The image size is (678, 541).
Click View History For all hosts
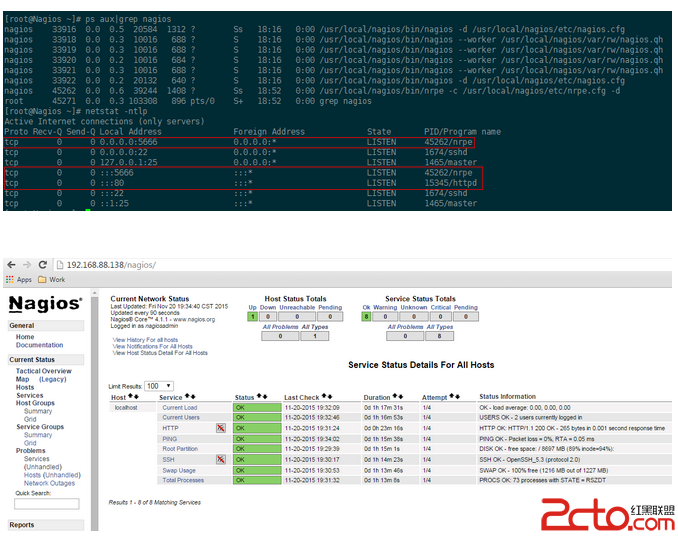145,340
